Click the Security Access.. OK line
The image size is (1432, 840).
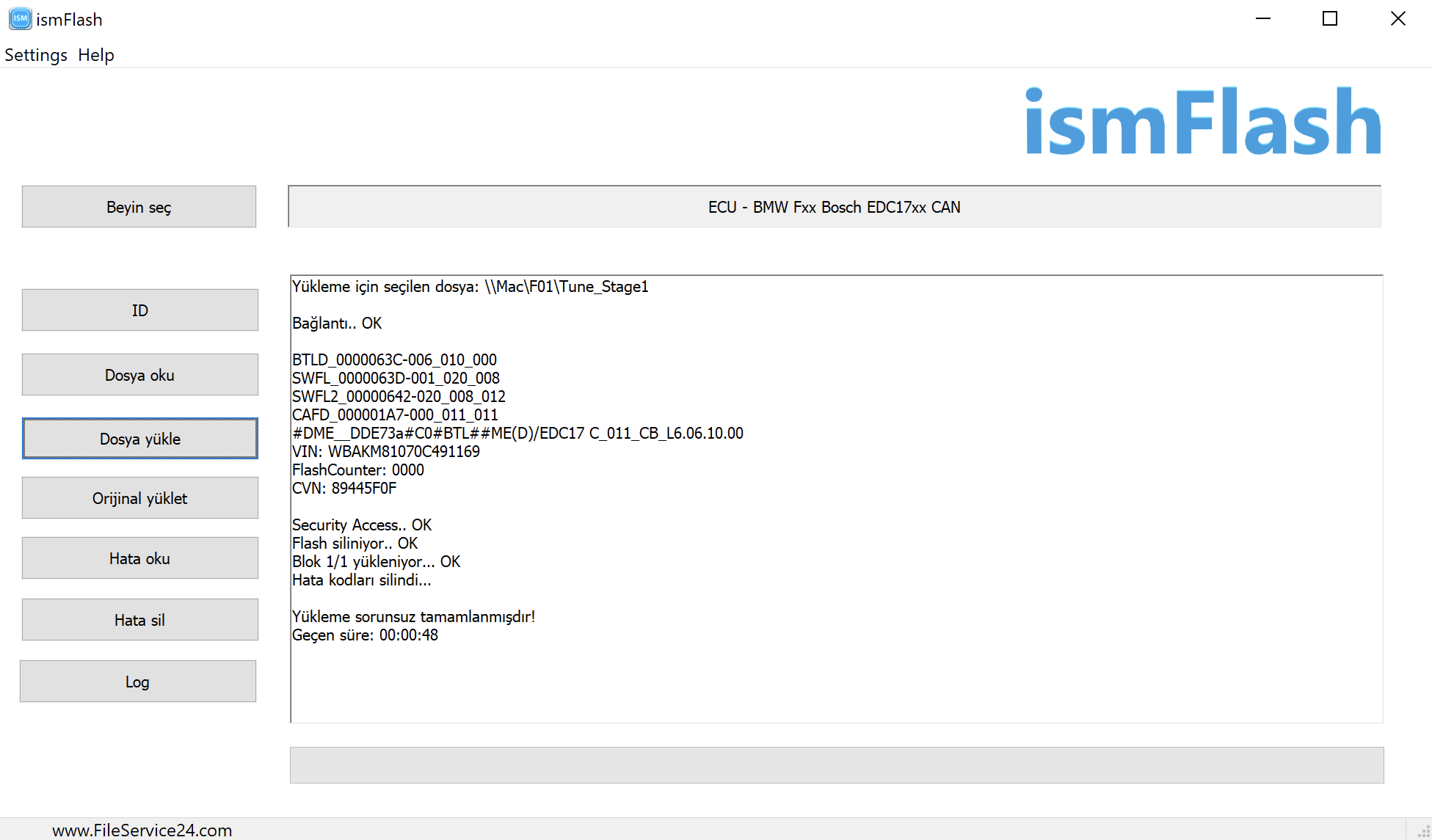(362, 525)
